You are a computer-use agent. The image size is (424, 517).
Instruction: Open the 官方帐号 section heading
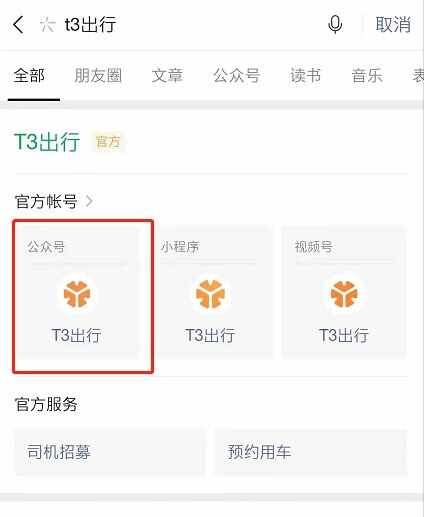tap(46, 201)
